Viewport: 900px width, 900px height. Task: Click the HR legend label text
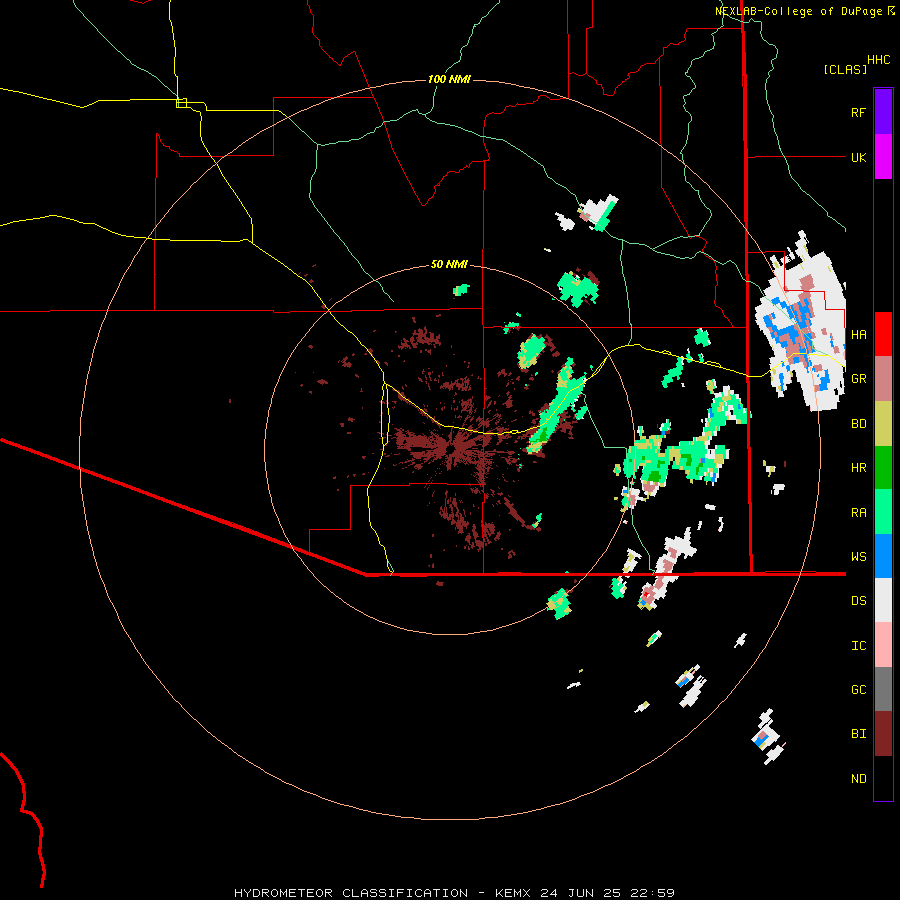click(x=859, y=468)
